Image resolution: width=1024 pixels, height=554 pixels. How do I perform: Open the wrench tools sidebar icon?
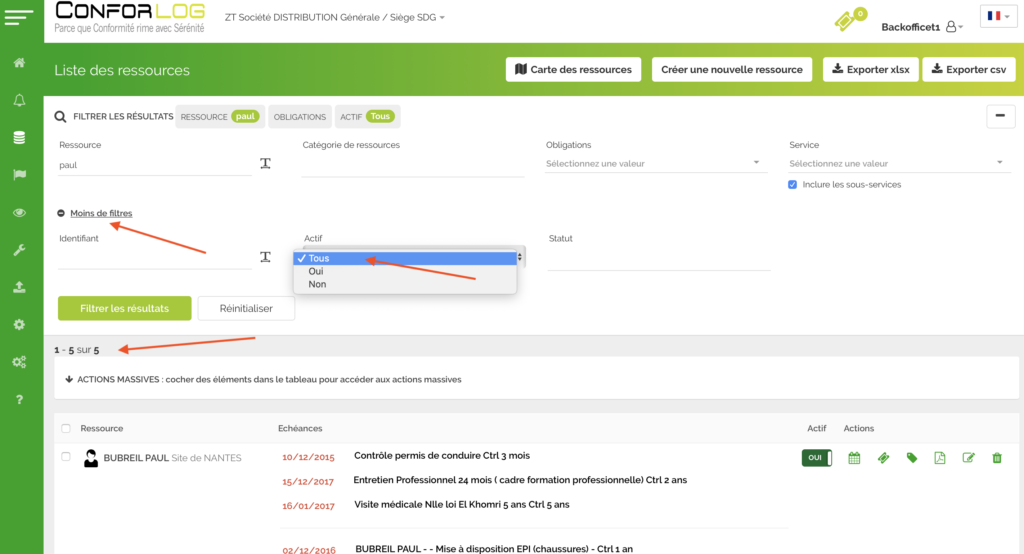19,250
